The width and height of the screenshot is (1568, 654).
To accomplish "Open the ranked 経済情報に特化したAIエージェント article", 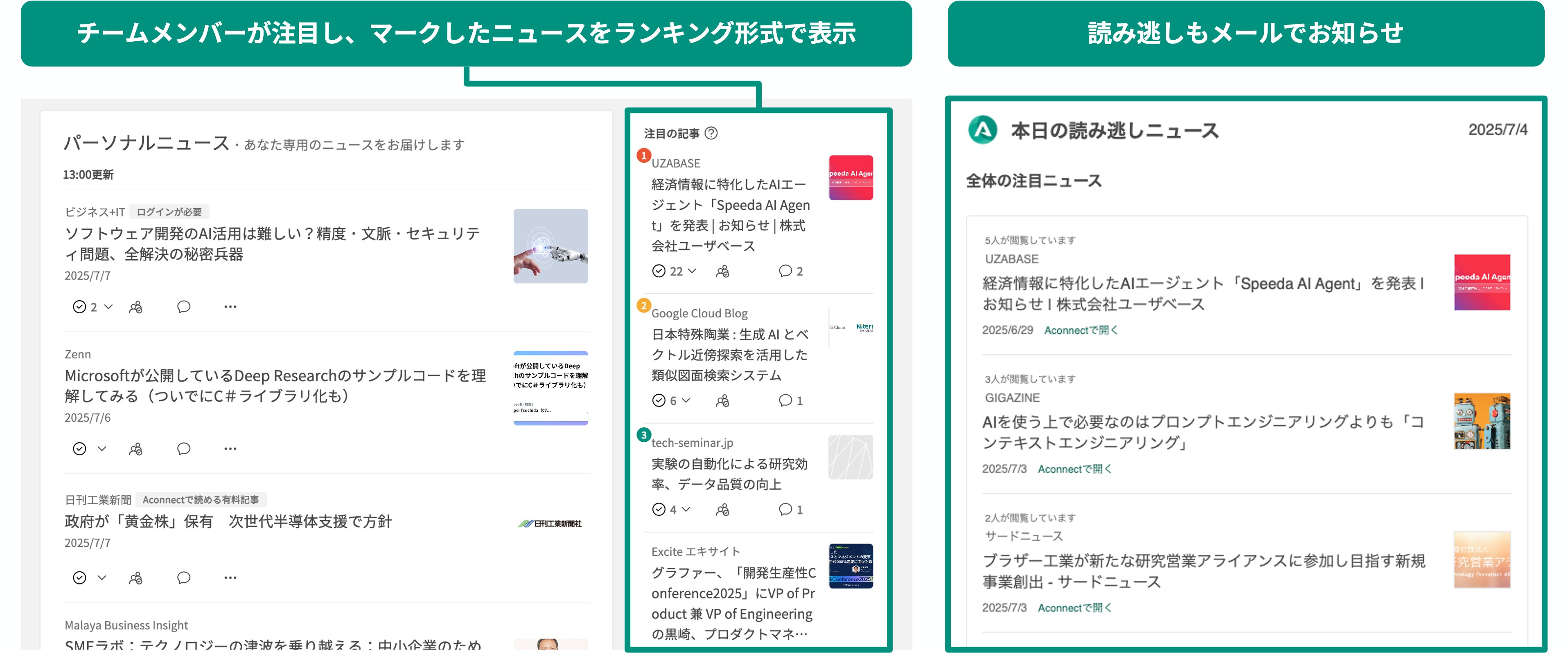I will point(731,215).
